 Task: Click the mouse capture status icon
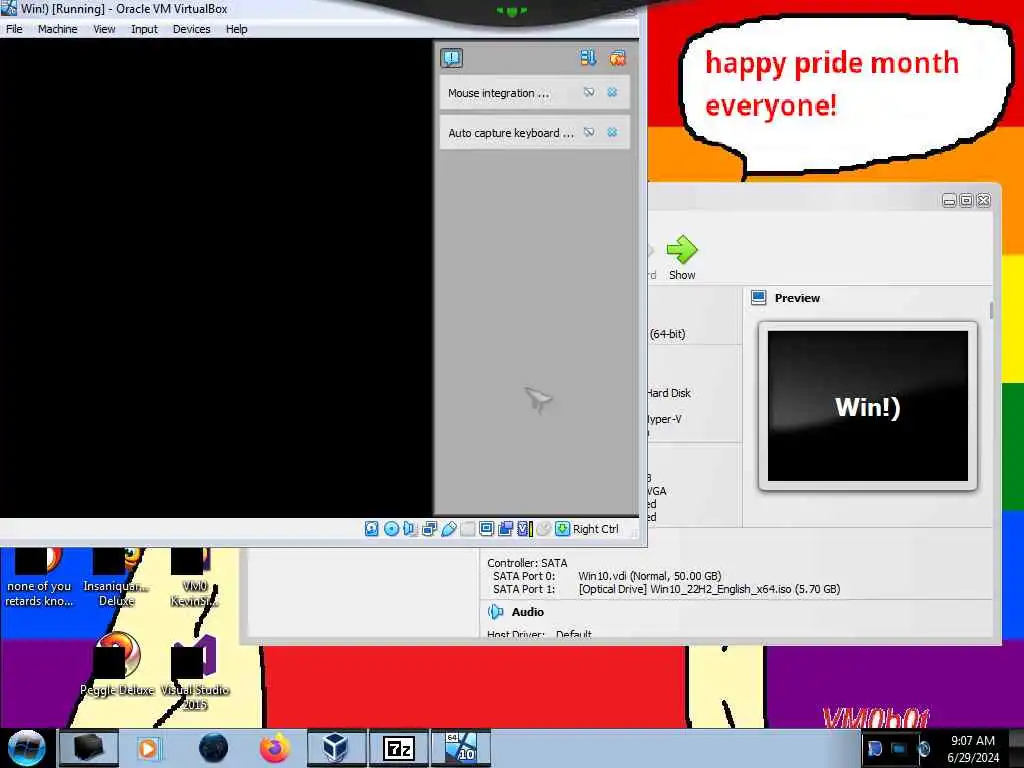pyautogui.click(x=543, y=529)
